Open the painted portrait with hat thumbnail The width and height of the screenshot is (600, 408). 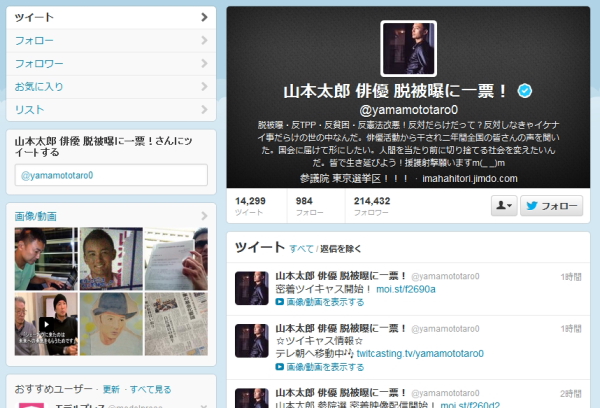pyautogui.click(x=111, y=324)
